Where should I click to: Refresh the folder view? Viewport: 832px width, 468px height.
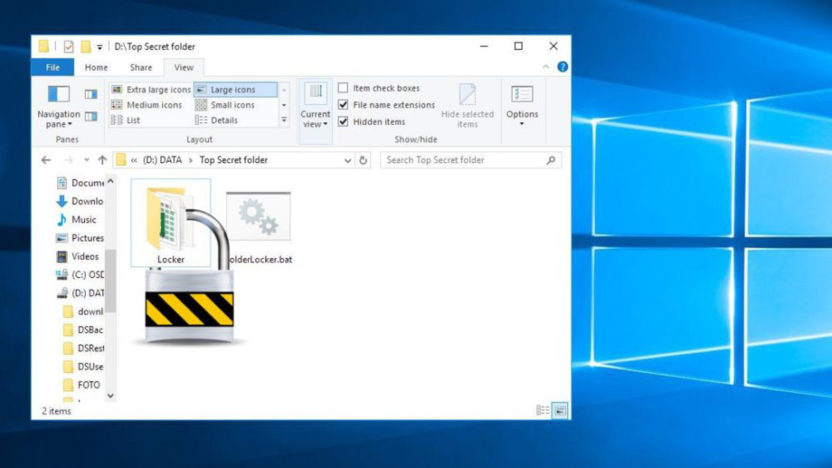tap(363, 160)
